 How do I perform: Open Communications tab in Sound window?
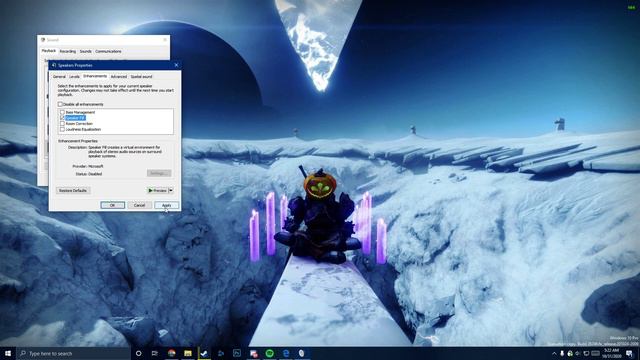tap(108, 51)
